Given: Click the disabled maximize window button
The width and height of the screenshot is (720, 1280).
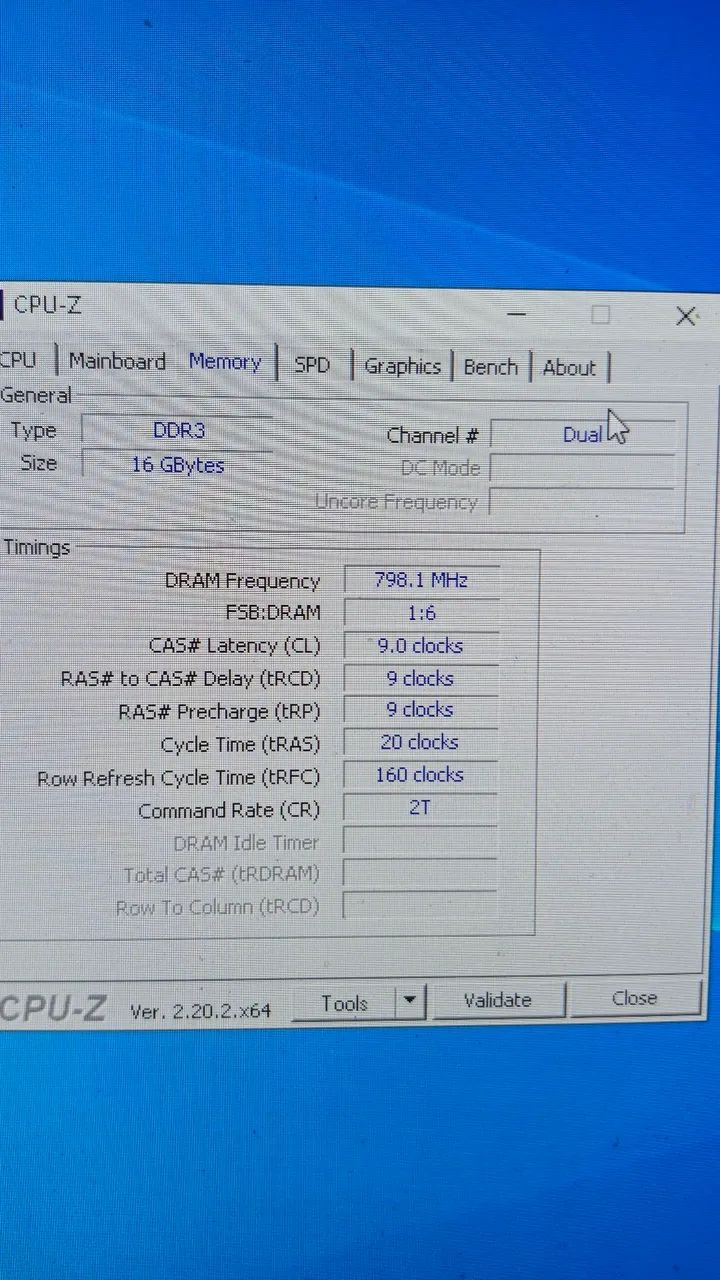Looking at the screenshot, I should click(x=600, y=315).
